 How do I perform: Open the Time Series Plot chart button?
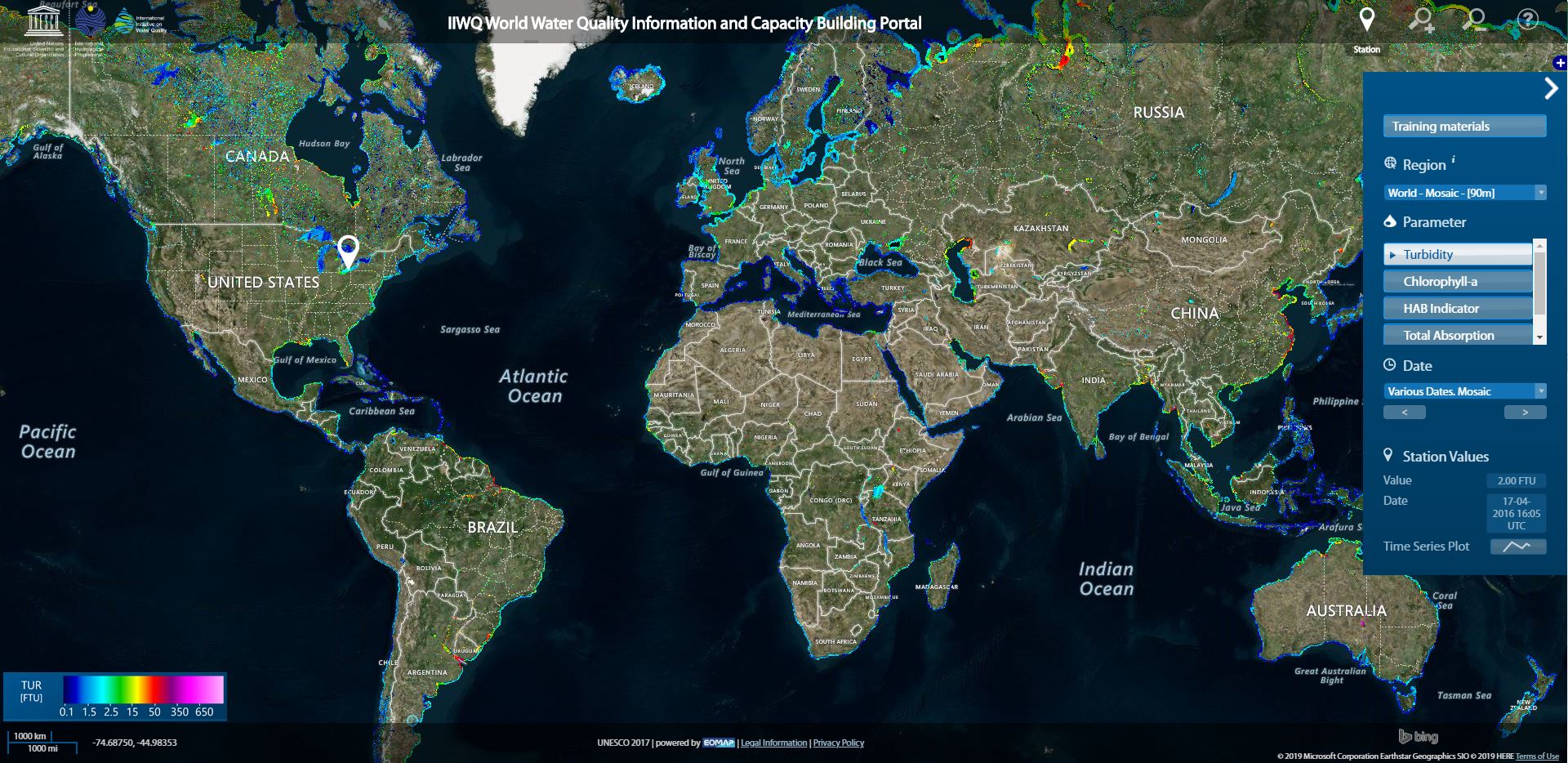[1517, 547]
